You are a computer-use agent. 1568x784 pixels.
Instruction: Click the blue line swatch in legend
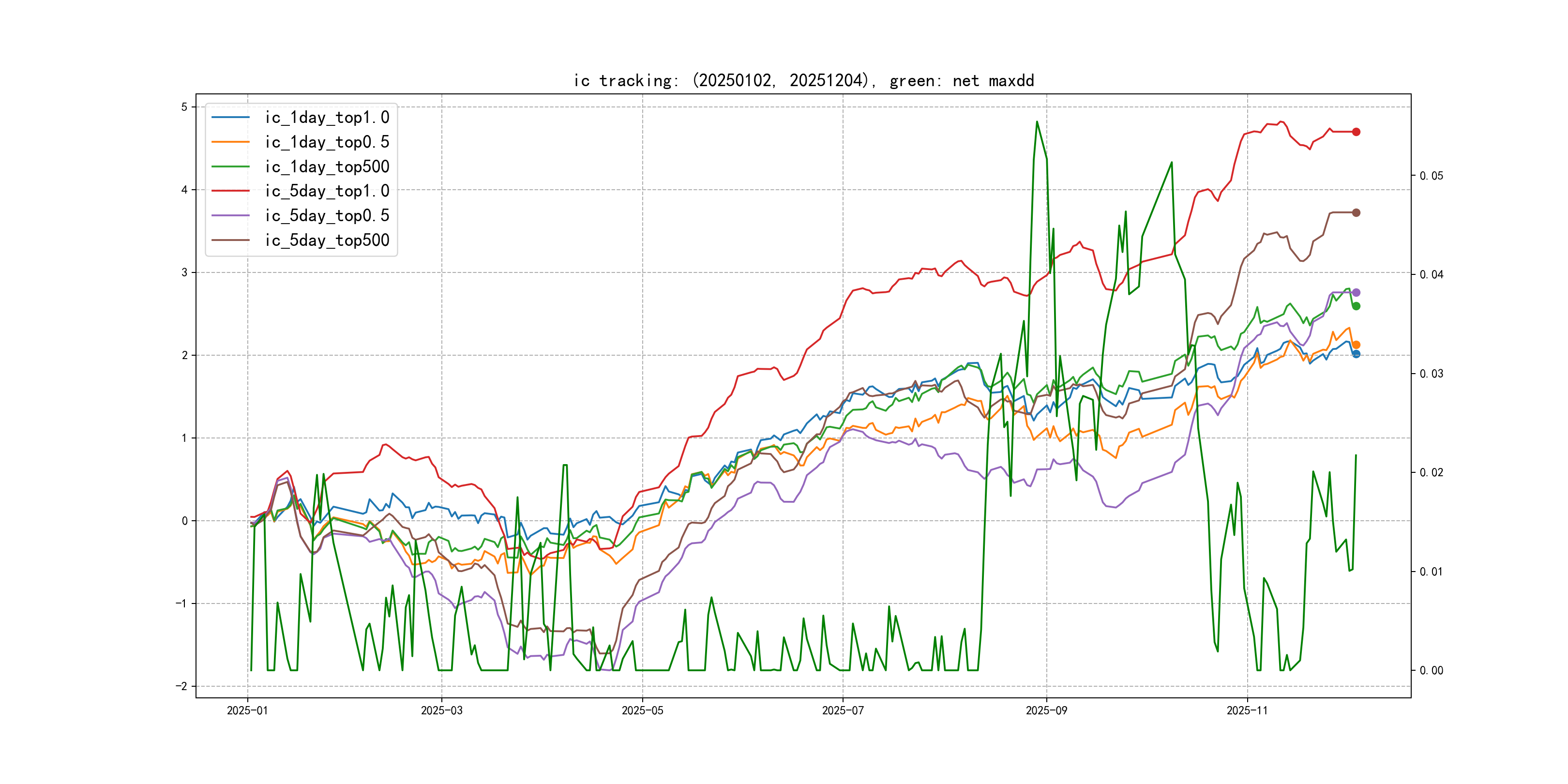pyautogui.click(x=230, y=118)
